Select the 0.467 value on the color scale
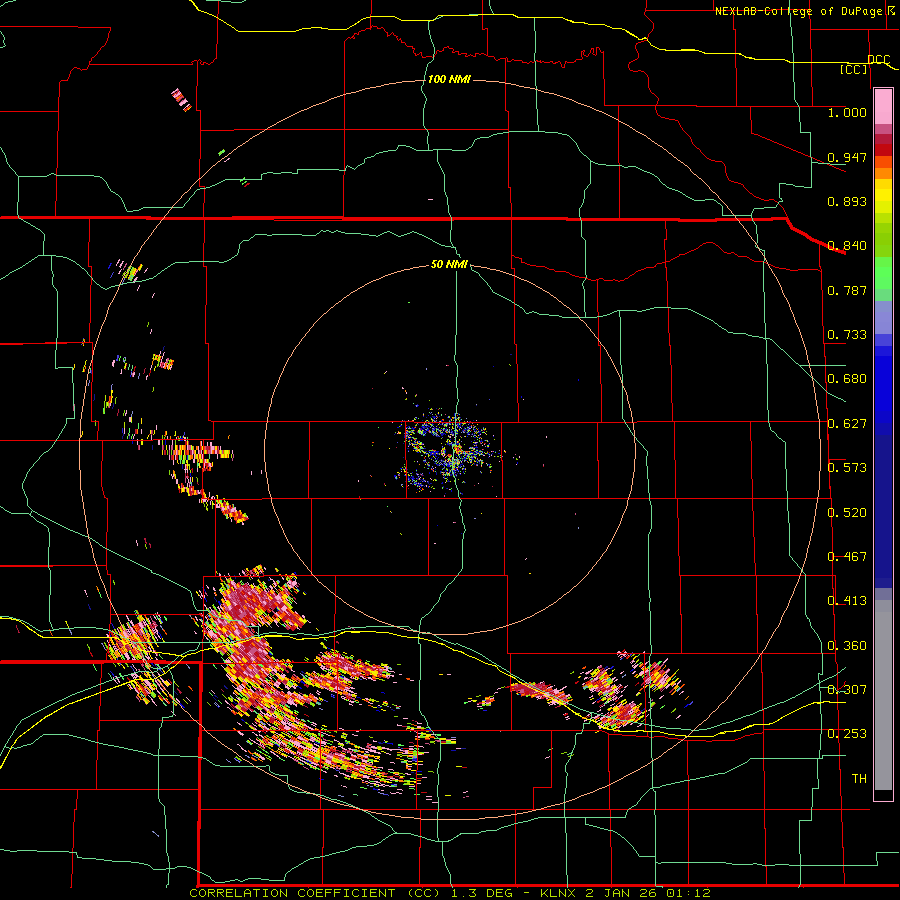900x900 pixels. (847, 557)
